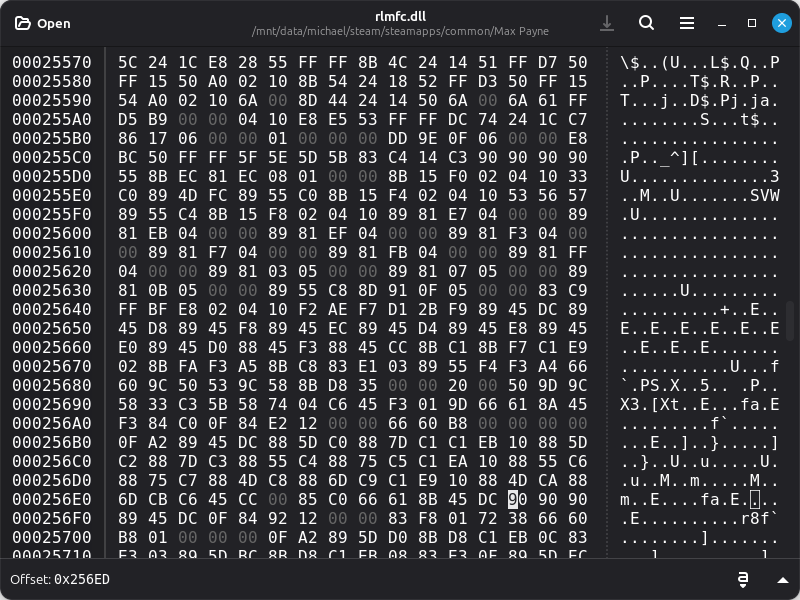Click the Save download-arrow icon
This screenshot has width=800, height=600.
[x=606, y=23]
